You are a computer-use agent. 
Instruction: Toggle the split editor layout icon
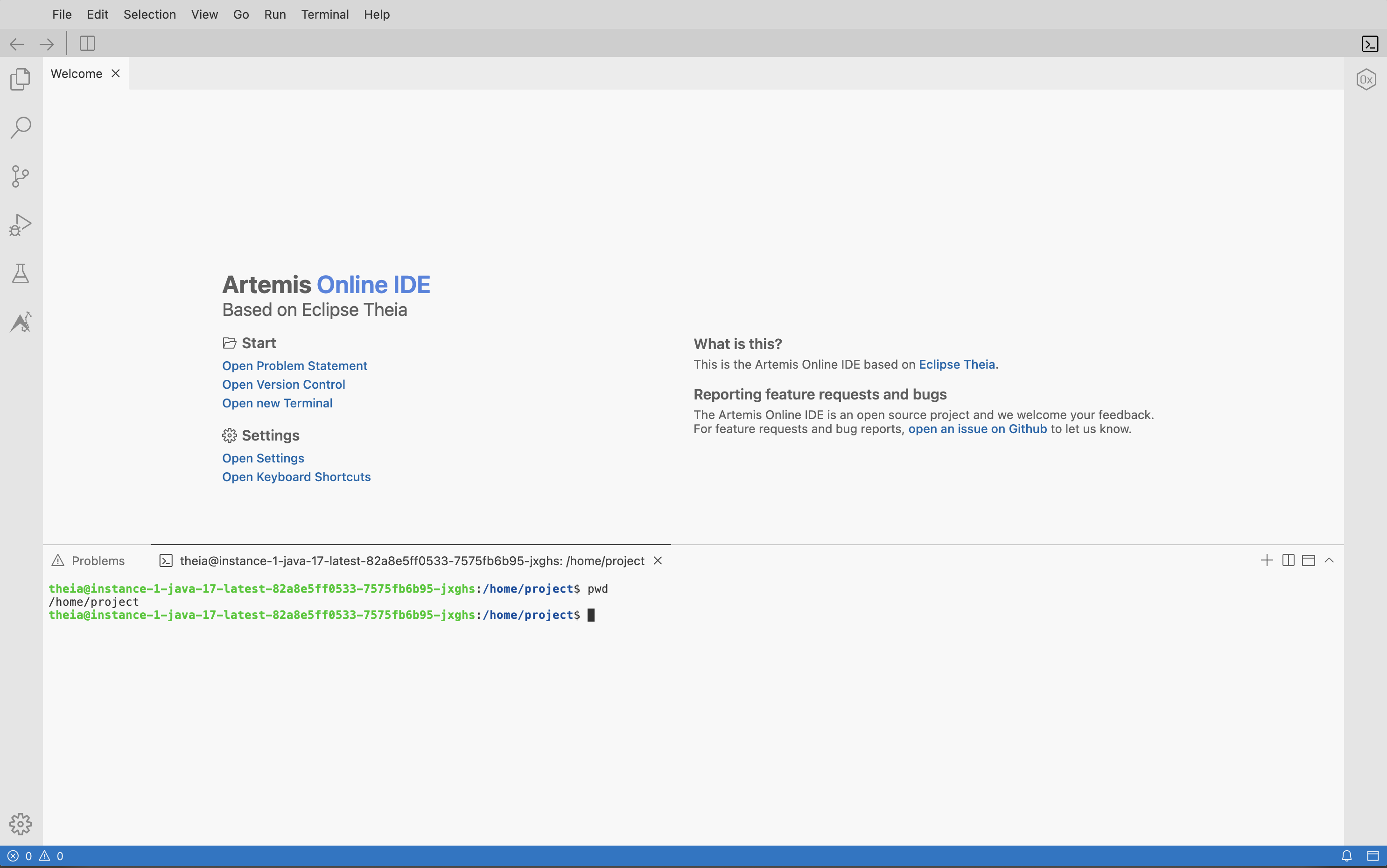pos(87,43)
